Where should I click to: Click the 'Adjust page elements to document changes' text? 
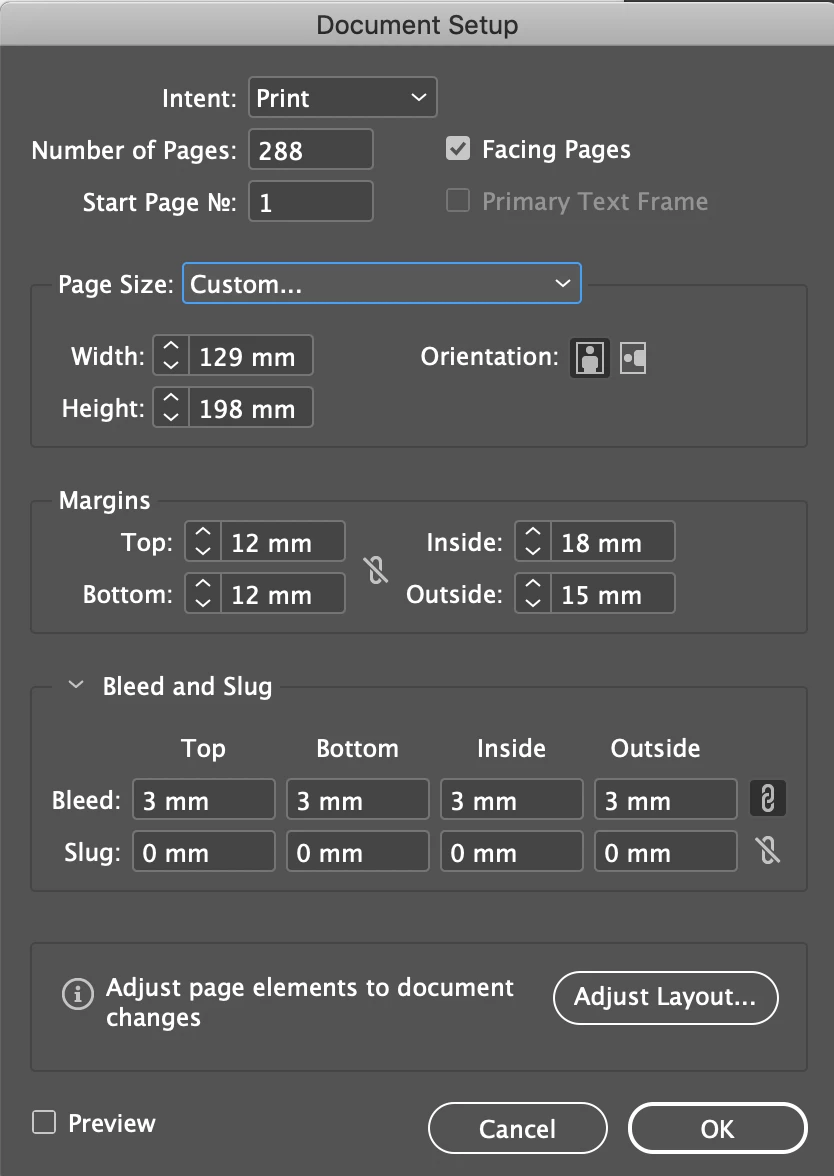(309, 1002)
